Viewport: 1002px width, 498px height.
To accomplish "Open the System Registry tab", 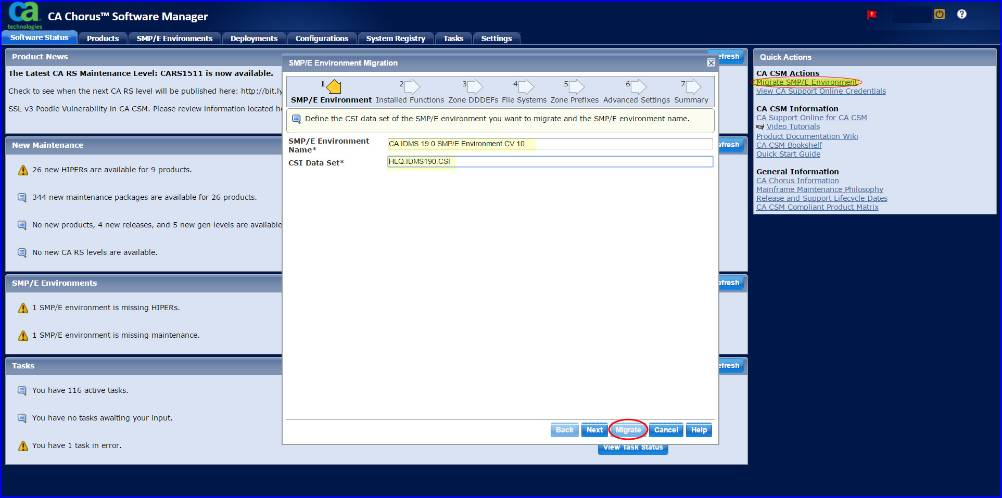I will (x=396, y=38).
